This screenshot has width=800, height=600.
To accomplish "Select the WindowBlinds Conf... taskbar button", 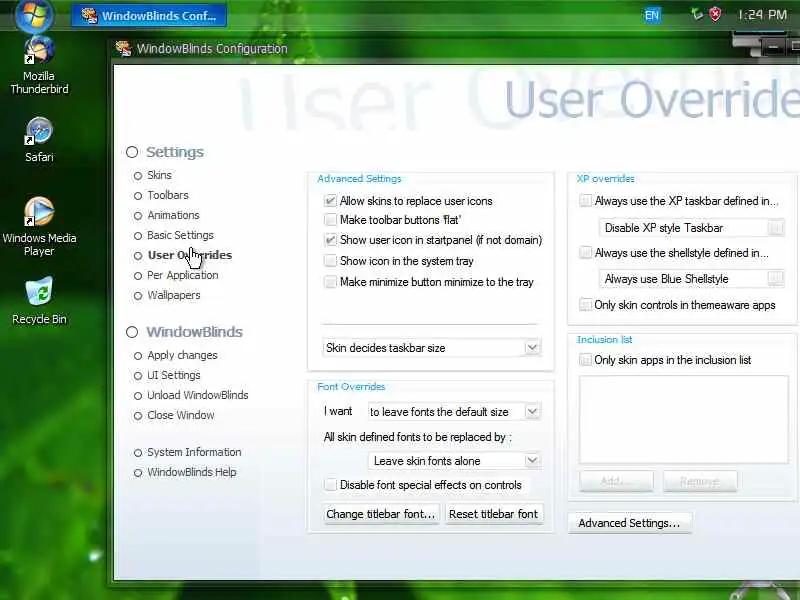I will point(149,16).
